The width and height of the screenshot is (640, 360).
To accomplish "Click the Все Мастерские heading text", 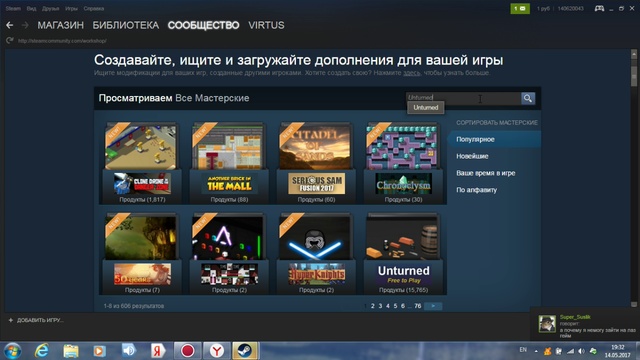I will (x=212, y=98).
